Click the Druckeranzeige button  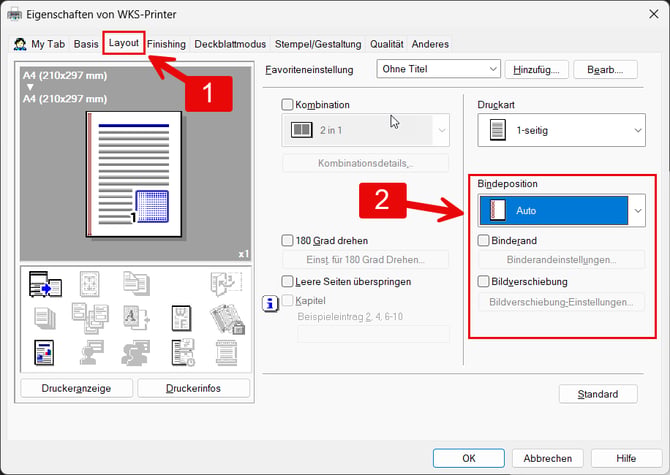(x=76, y=388)
